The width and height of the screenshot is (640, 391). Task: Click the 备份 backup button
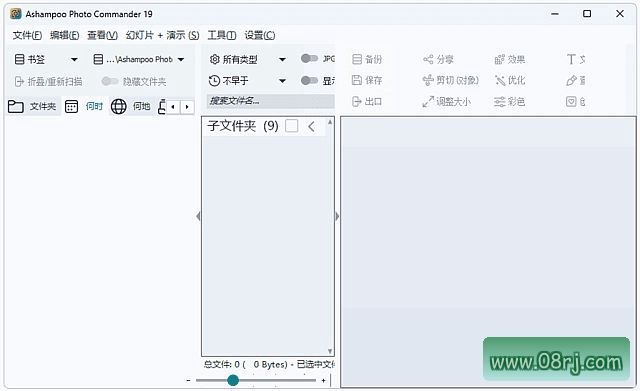tap(367, 60)
